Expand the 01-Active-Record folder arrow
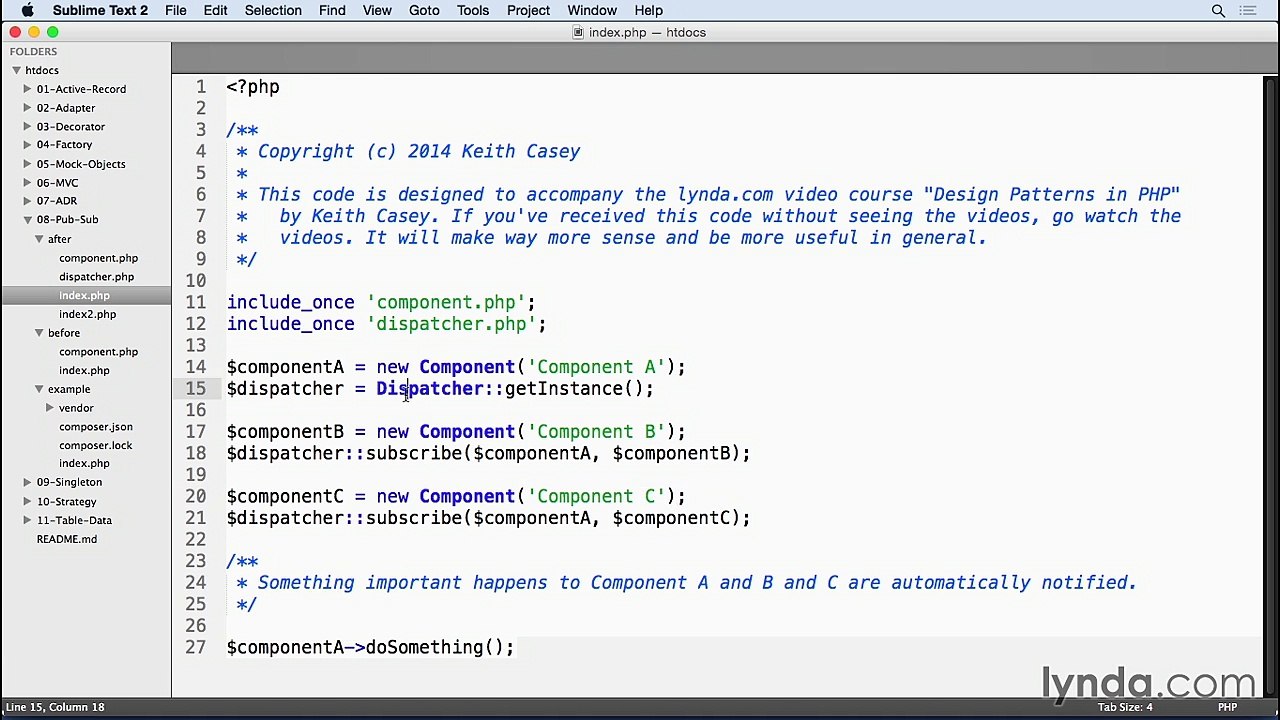Image resolution: width=1280 pixels, height=720 pixels. 28,89
